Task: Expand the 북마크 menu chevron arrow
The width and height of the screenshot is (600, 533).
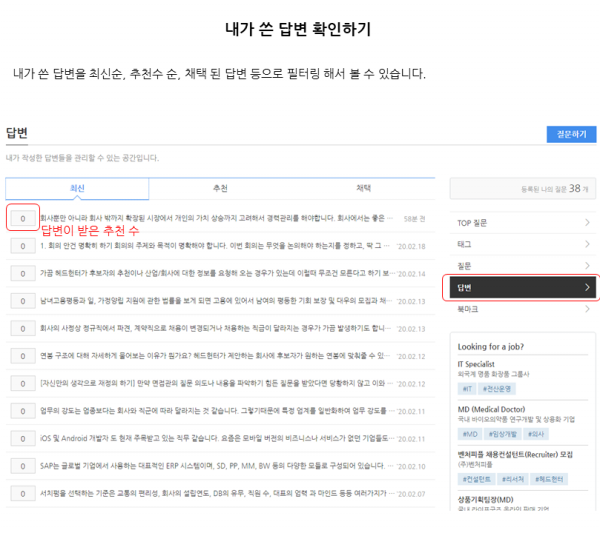Action: 587,310
